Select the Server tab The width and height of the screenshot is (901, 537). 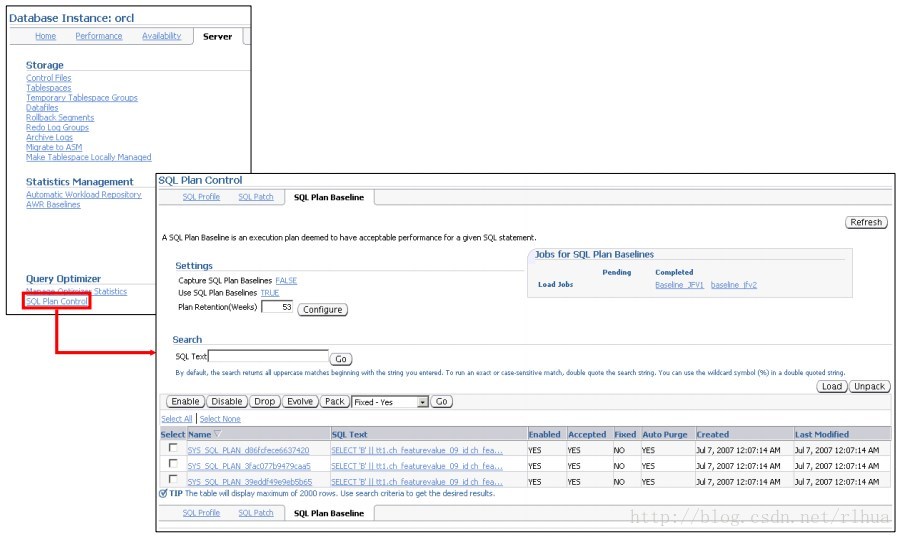(x=217, y=36)
